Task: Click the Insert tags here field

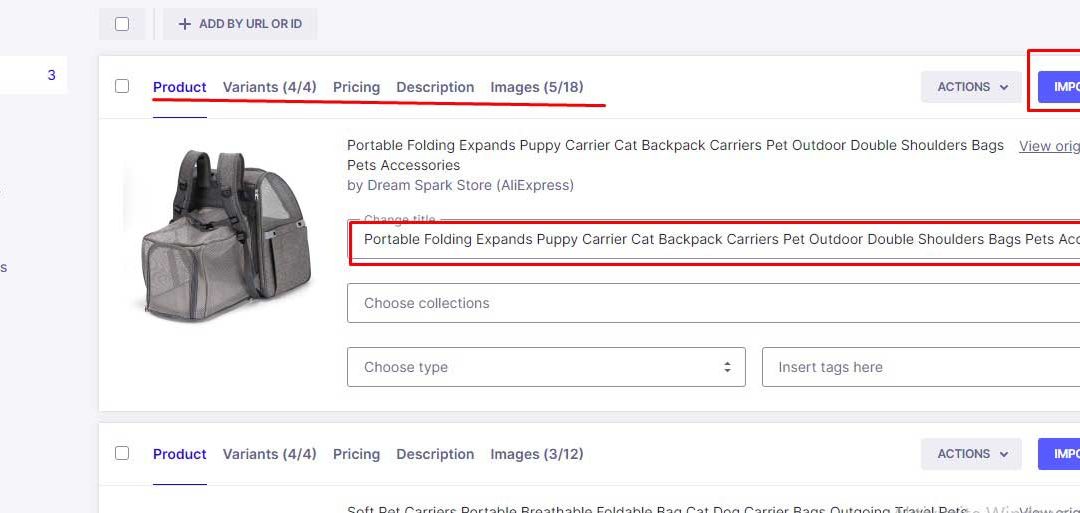Action: 920,367
